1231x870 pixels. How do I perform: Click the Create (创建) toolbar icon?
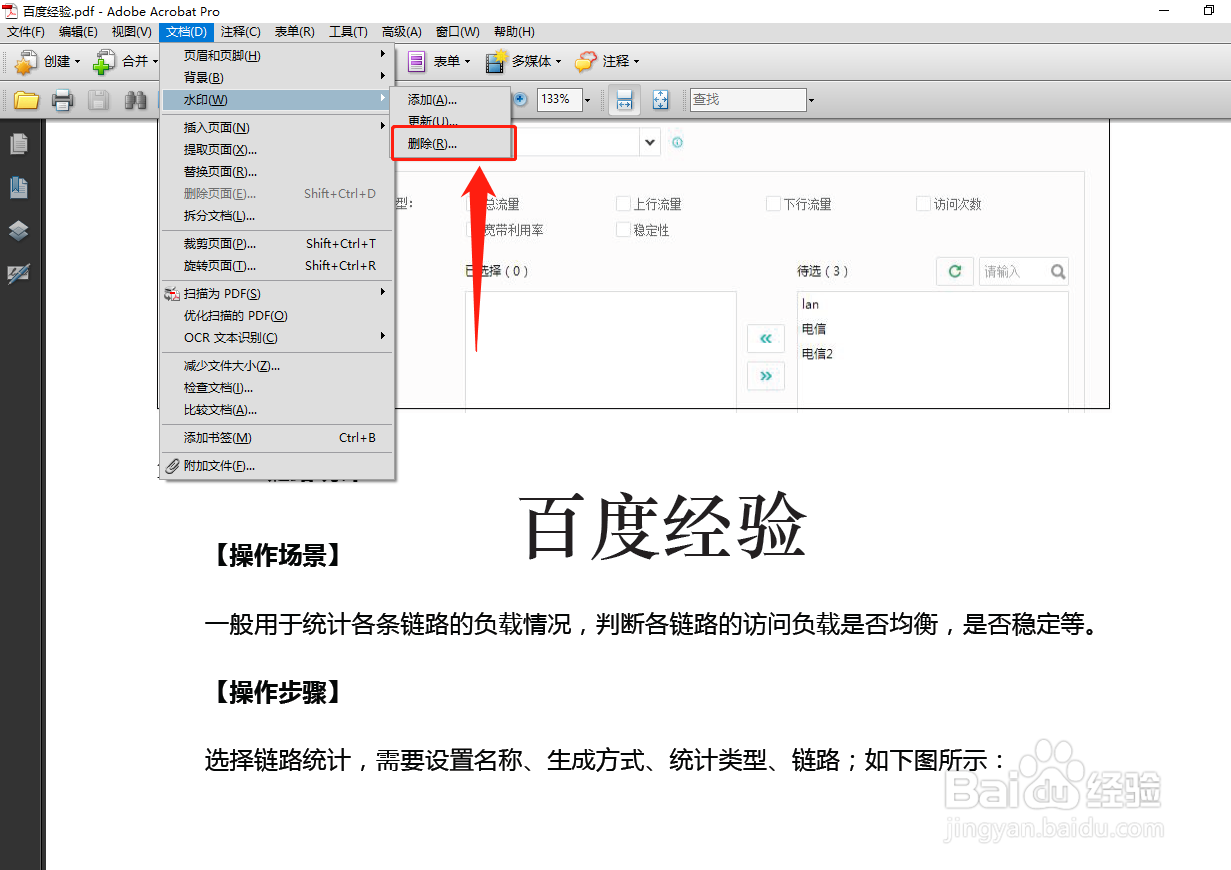pyautogui.click(x=26, y=62)
